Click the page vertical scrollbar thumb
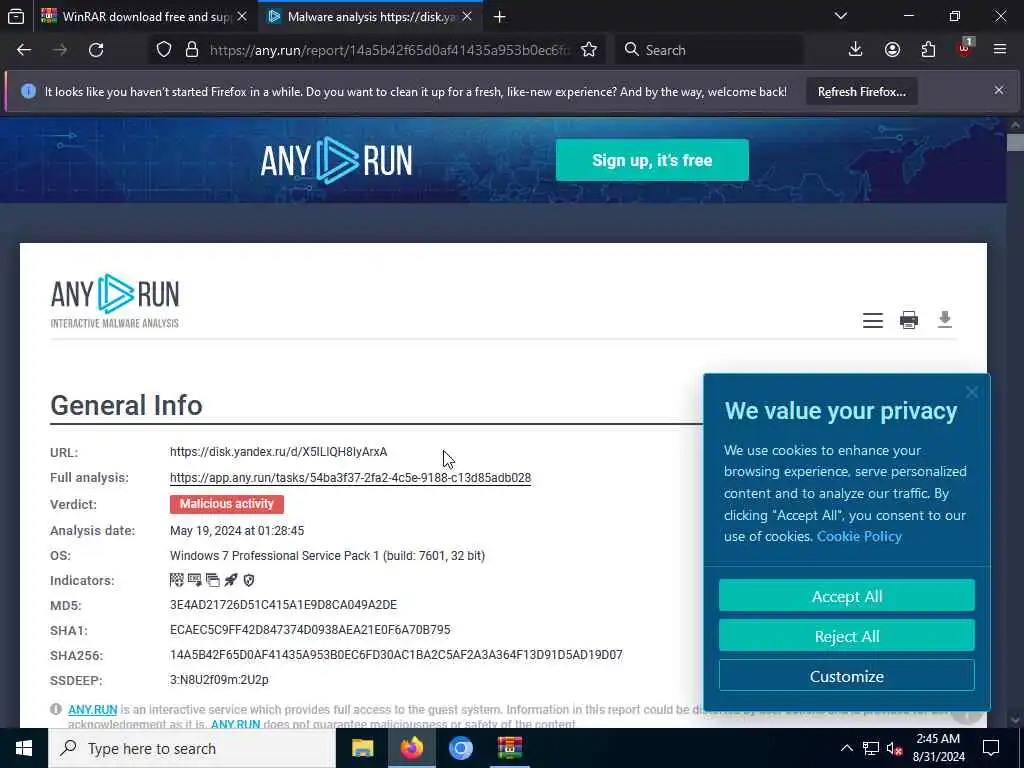 point(1015,142)
